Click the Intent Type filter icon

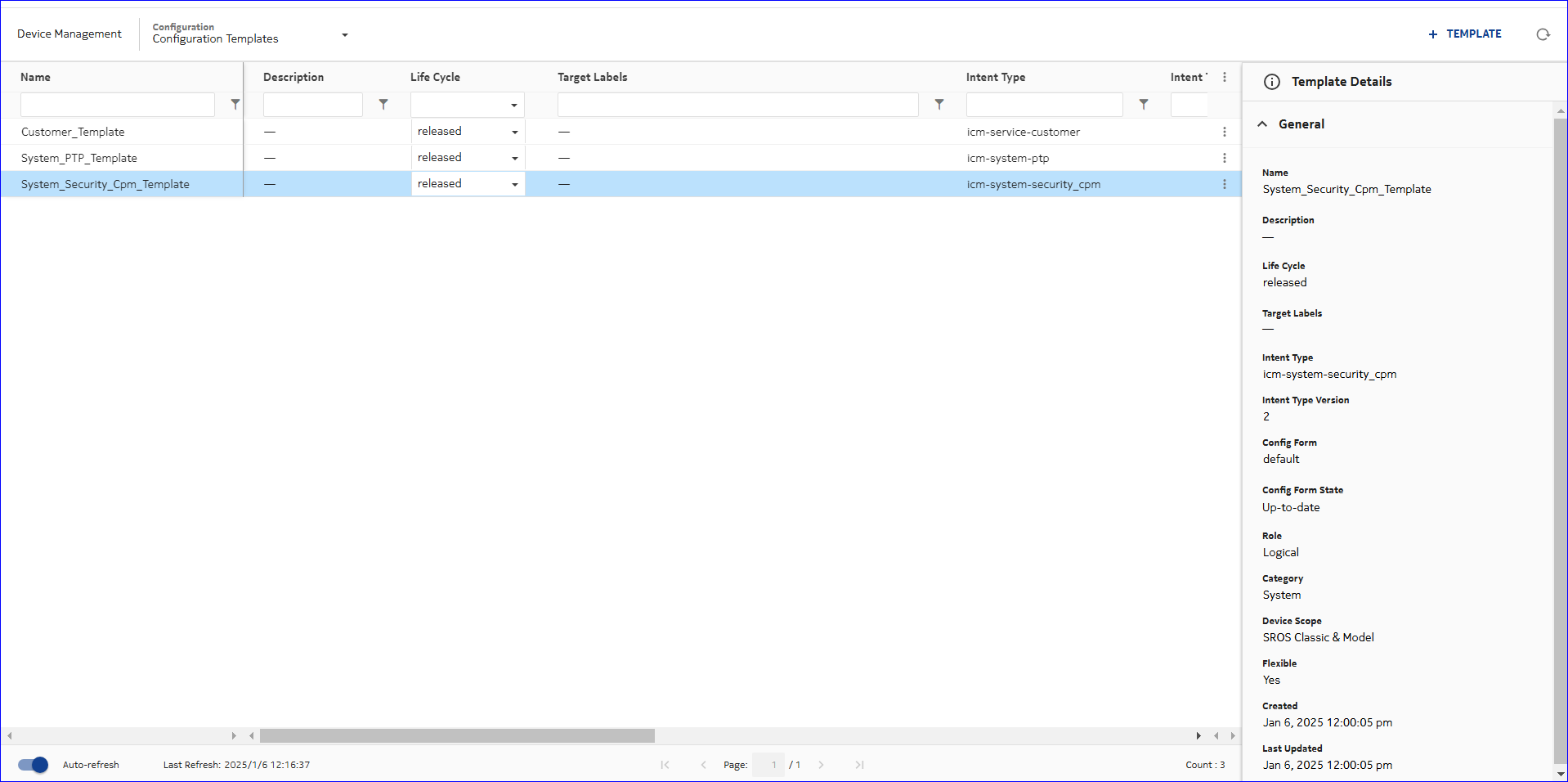click(x=1144, y=105)
